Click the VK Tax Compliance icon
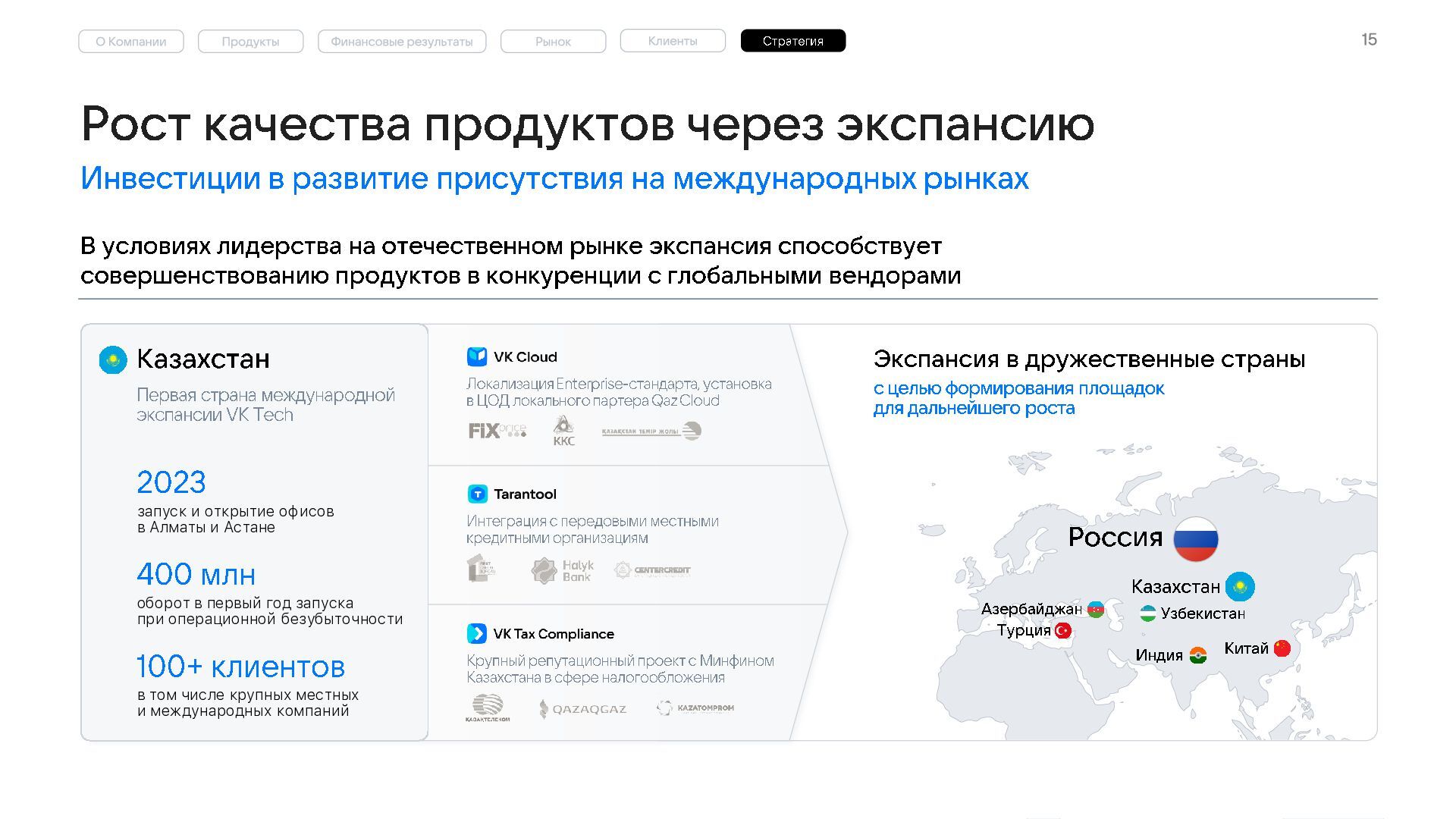1456x819 pixels. click(x=476, y=633)
